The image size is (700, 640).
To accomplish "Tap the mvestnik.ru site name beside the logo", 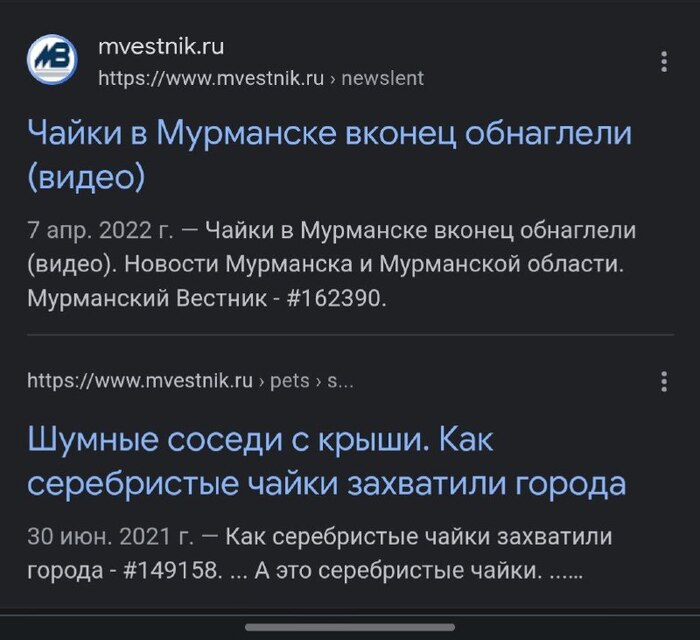I will coord(161,47).
